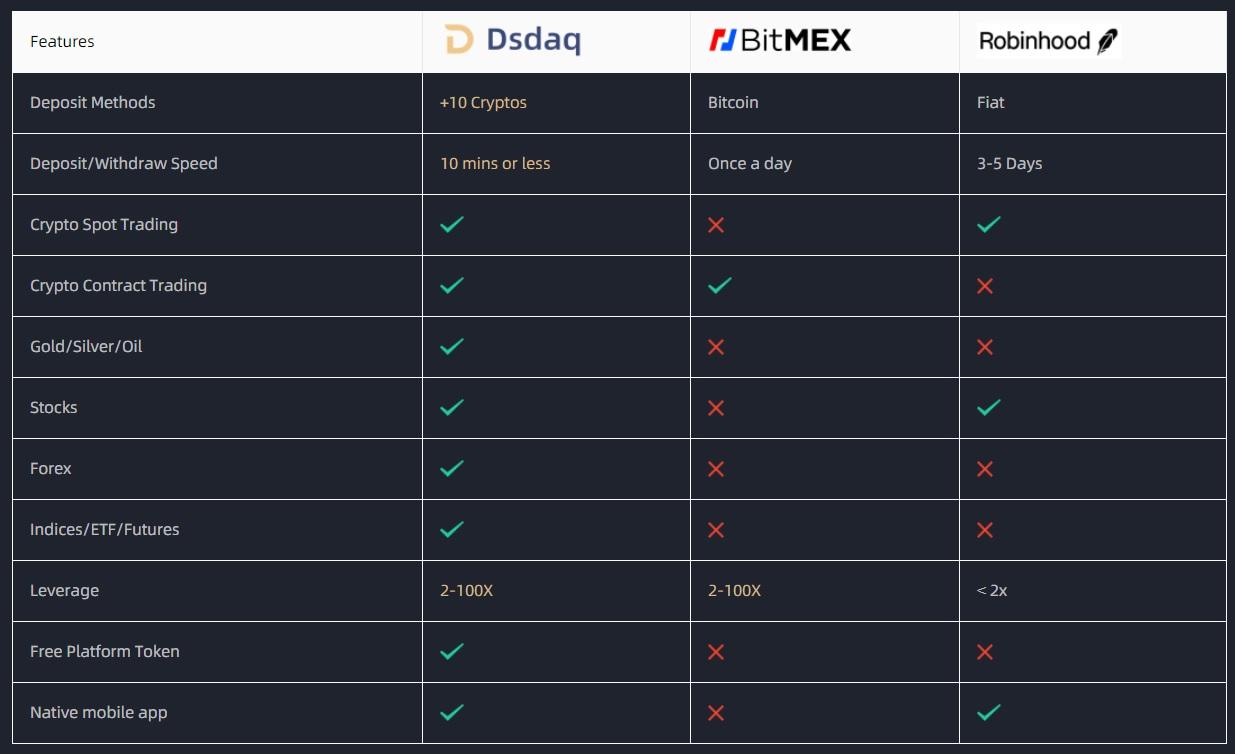Click Dsdaq checkmark in Gold/Silver/Oil row
Viewport: 1235px width, 754px height.
pos(452,347)
